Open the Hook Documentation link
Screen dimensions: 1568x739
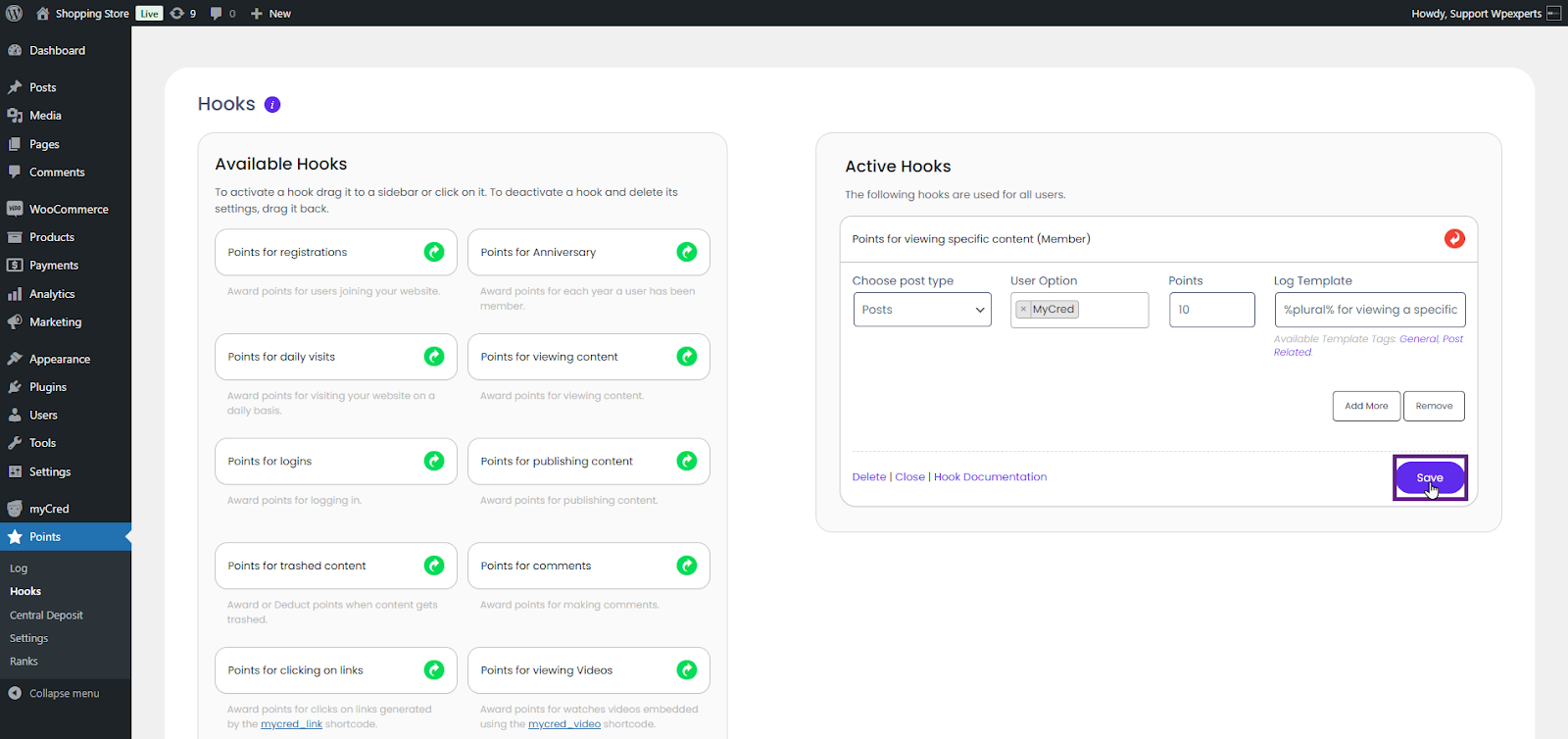click(x=990, y=477)
